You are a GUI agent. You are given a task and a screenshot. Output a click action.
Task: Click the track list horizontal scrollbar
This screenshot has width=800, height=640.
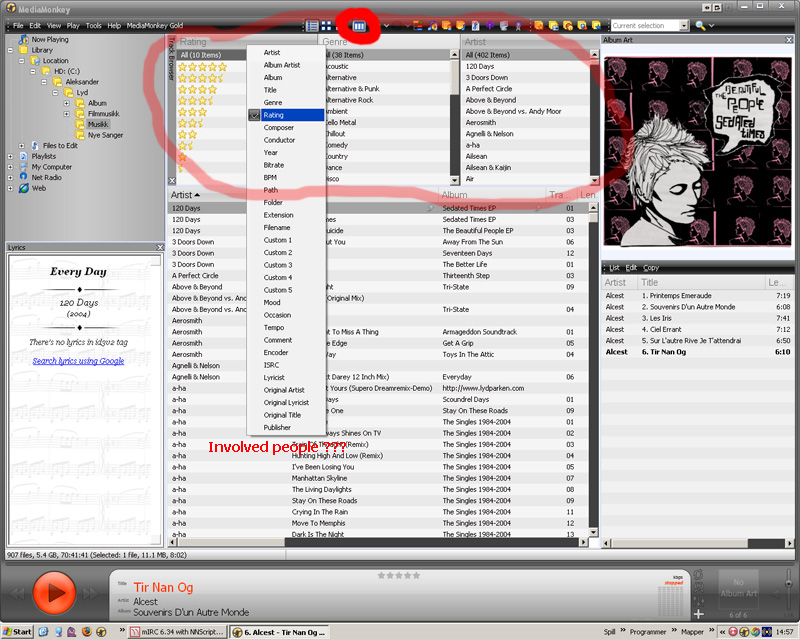[378, 543]
